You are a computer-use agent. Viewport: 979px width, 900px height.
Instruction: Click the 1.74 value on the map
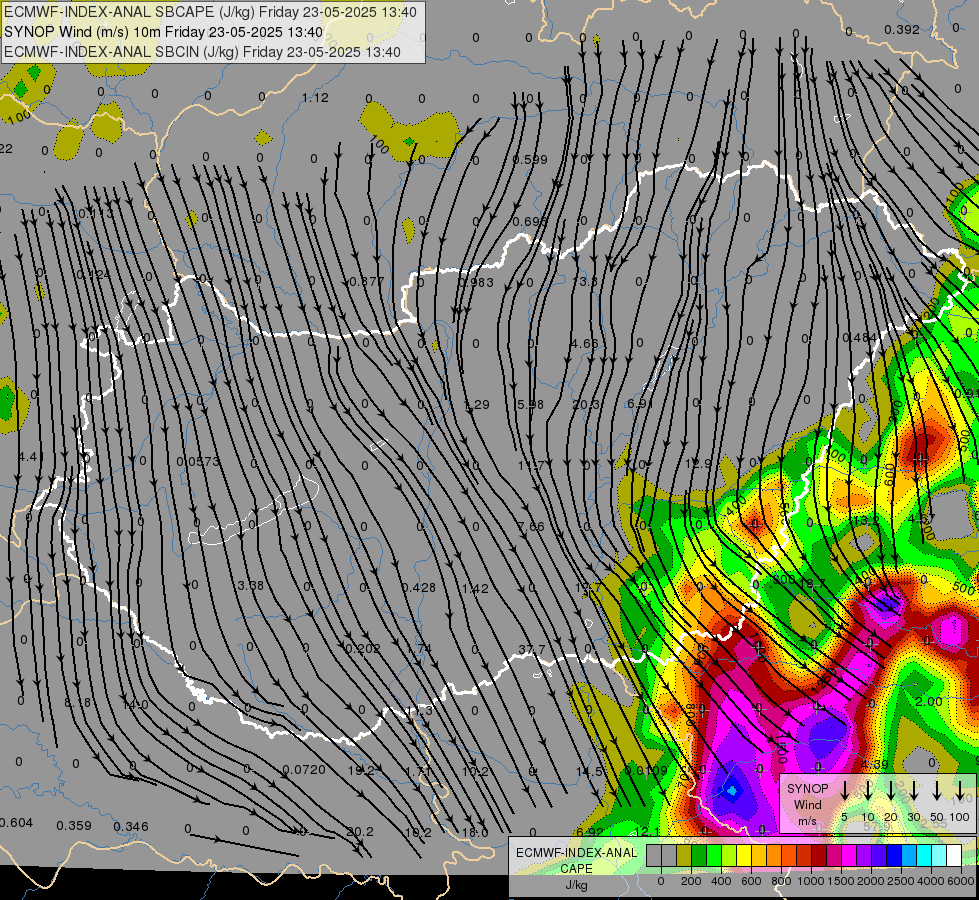coord(420,648)
